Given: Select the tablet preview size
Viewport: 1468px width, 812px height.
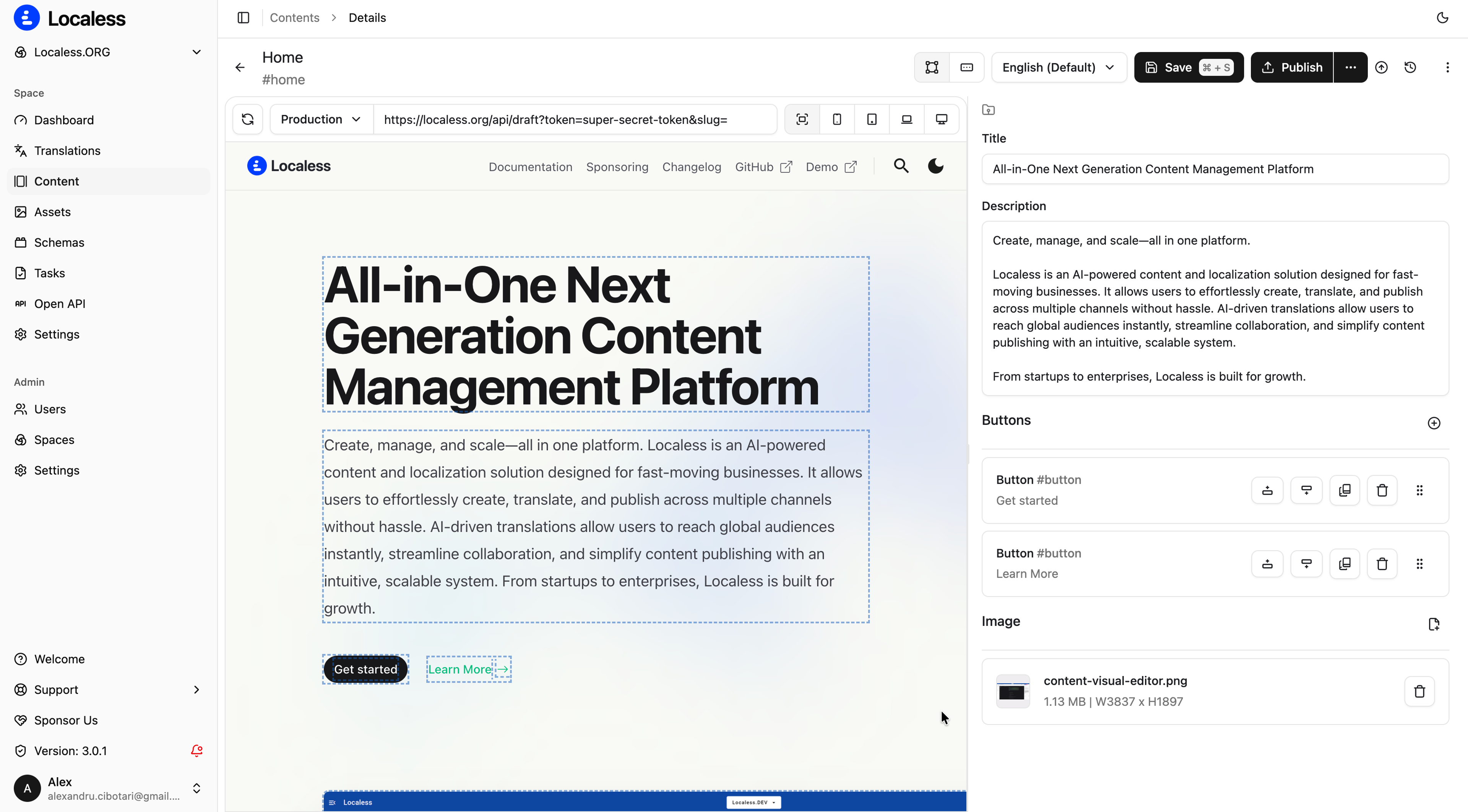Looking at the screenshot, I should [x=872, y=119].
